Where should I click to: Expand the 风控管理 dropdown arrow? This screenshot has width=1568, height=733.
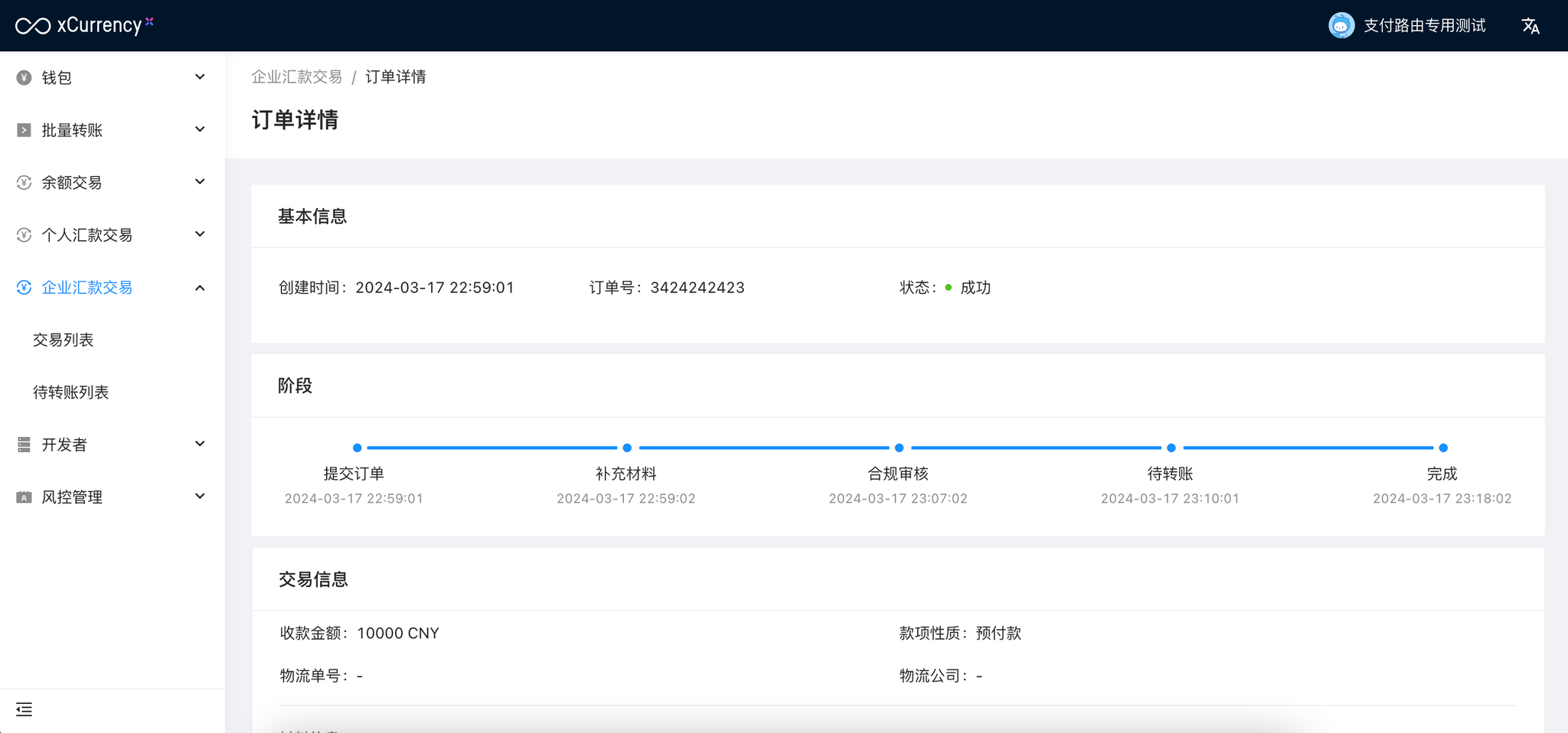pos(200,497)
